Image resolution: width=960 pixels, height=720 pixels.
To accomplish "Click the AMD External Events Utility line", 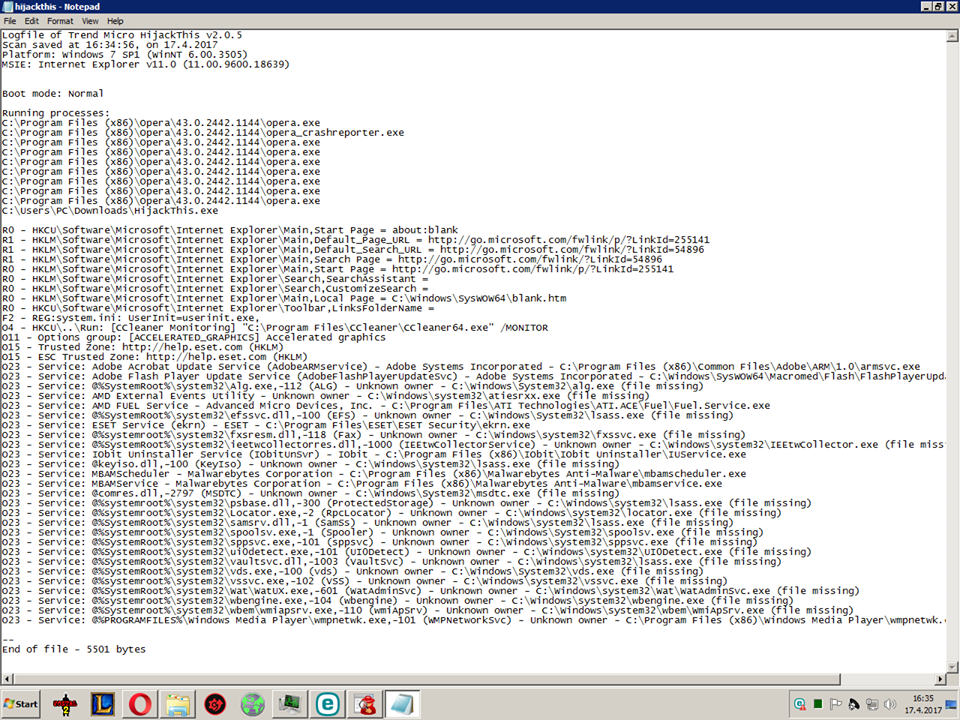I will [326, 396].
